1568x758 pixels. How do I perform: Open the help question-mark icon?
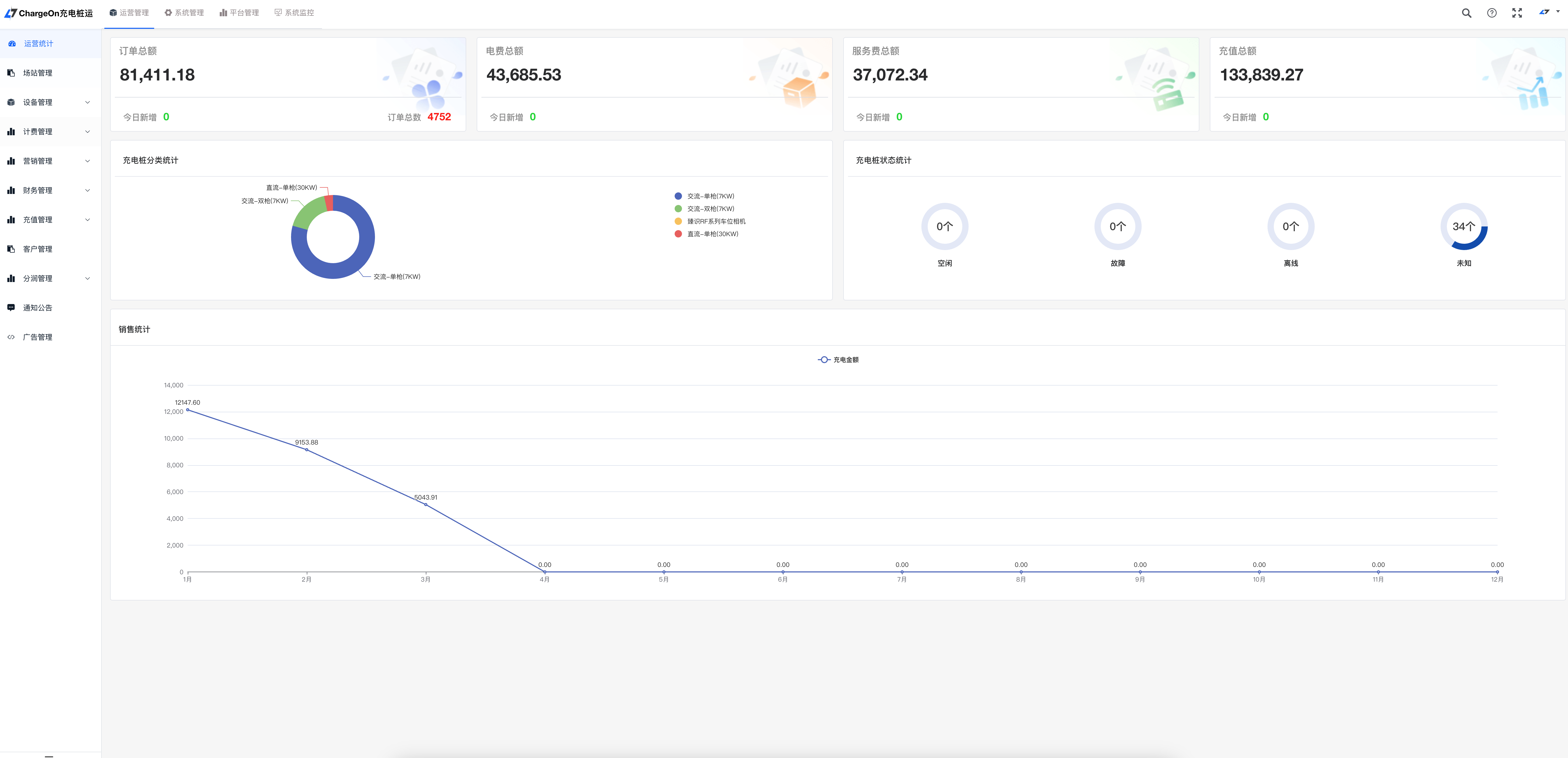pyautogui.click(x=1491, y=13)
